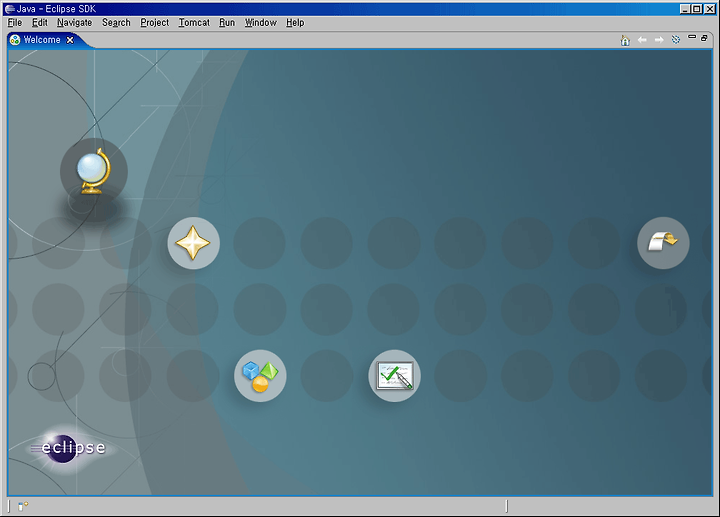Restore the Welcome view panel
This screenshot has height=517, width=720.
tap(704, 38)
